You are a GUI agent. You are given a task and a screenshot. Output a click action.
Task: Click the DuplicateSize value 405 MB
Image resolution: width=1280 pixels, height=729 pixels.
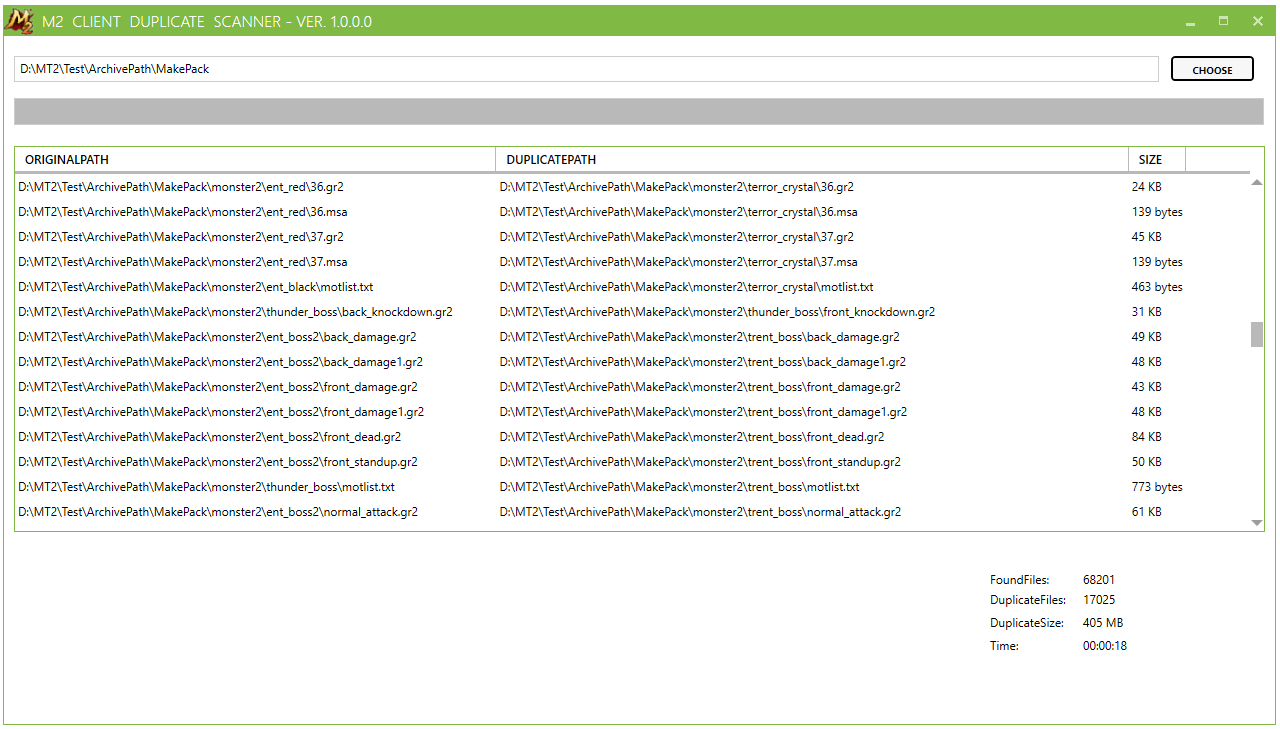pyautogui.click(x=1102, y=622)
